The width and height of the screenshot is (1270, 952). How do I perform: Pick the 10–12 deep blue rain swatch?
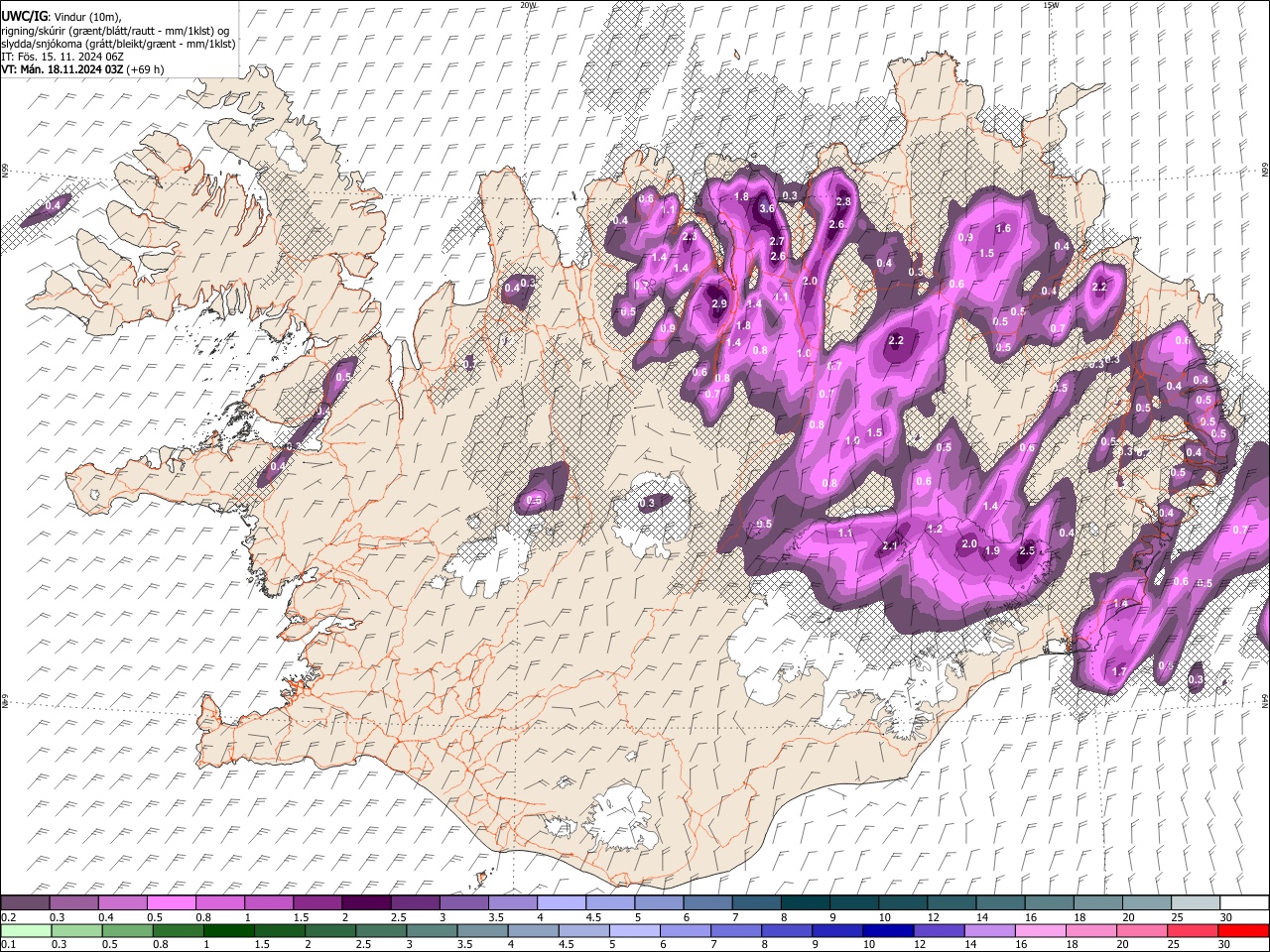(888, 930)
